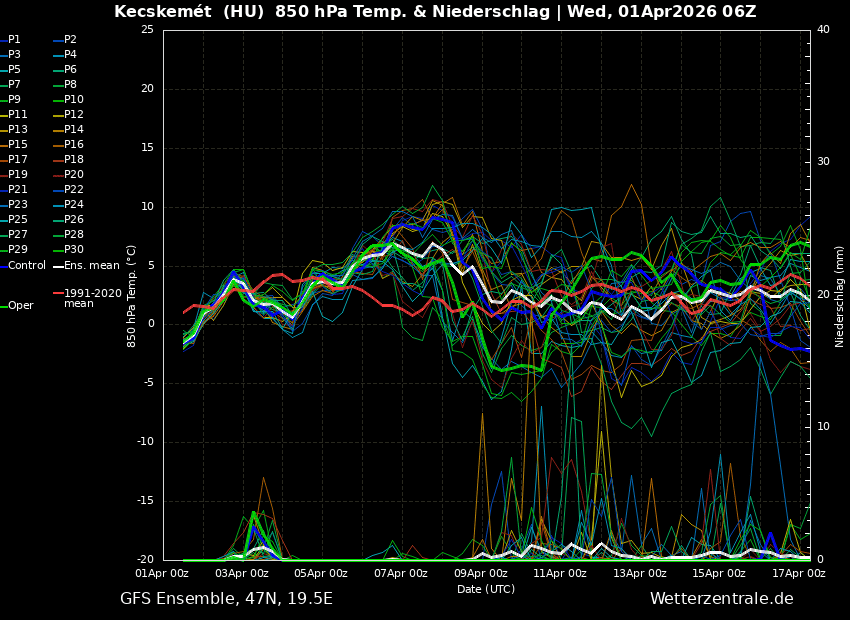Click the Oper legend entry
The height and width of the screenshot is (620, 850).
[x=21, y=305]
